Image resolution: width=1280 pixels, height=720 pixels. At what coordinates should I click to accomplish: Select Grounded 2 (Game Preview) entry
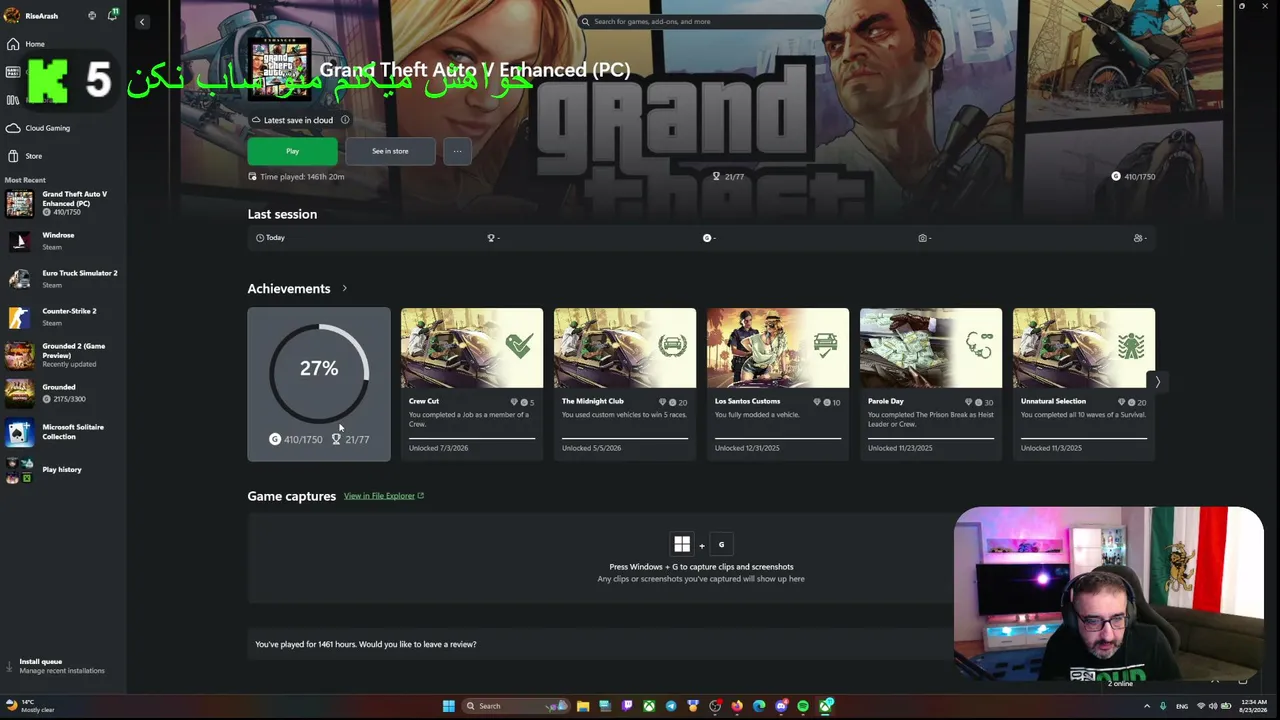(x=63, y=355)
